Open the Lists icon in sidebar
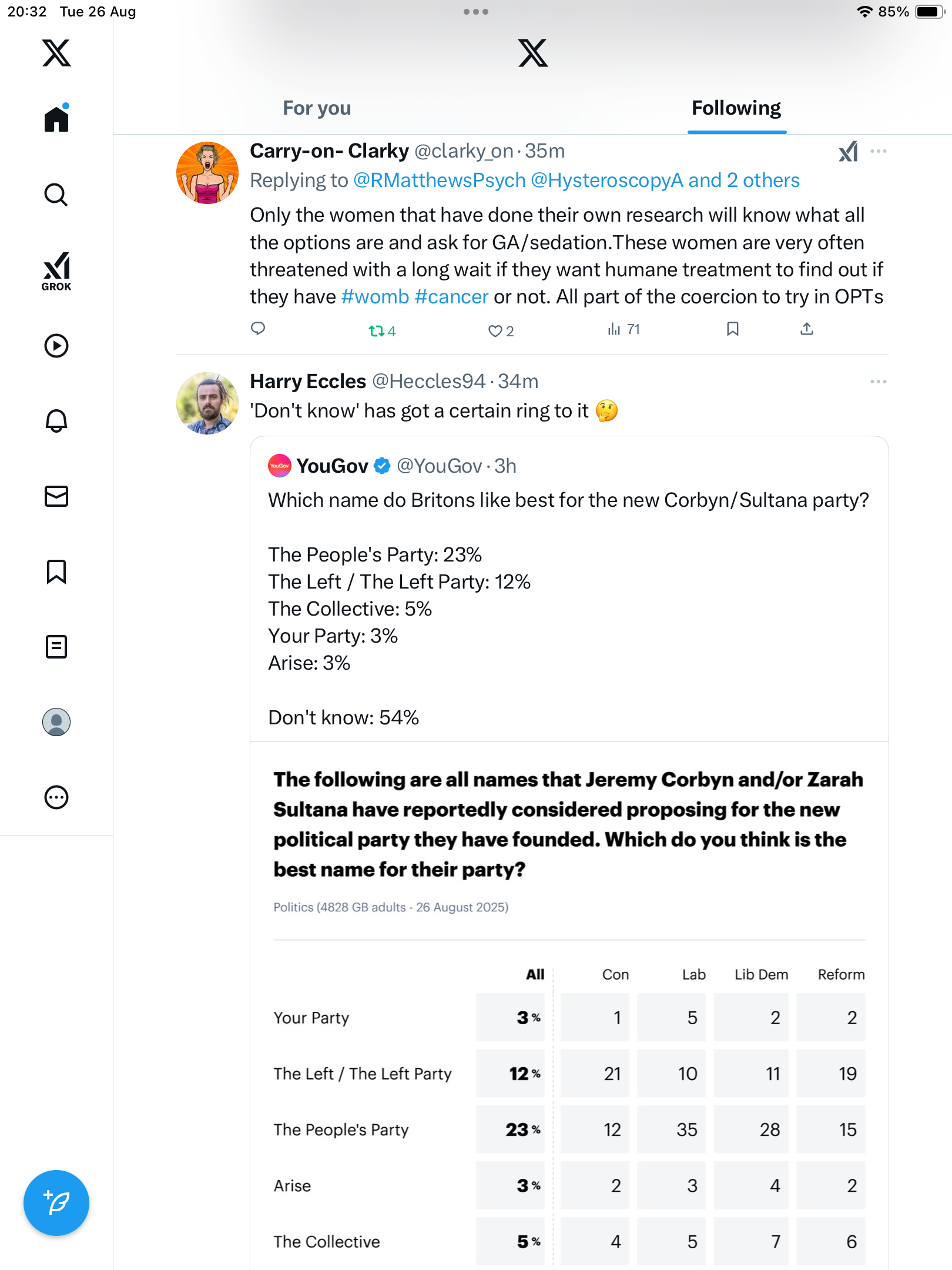This screenshot has height=1270, width=952. (56, 647)
